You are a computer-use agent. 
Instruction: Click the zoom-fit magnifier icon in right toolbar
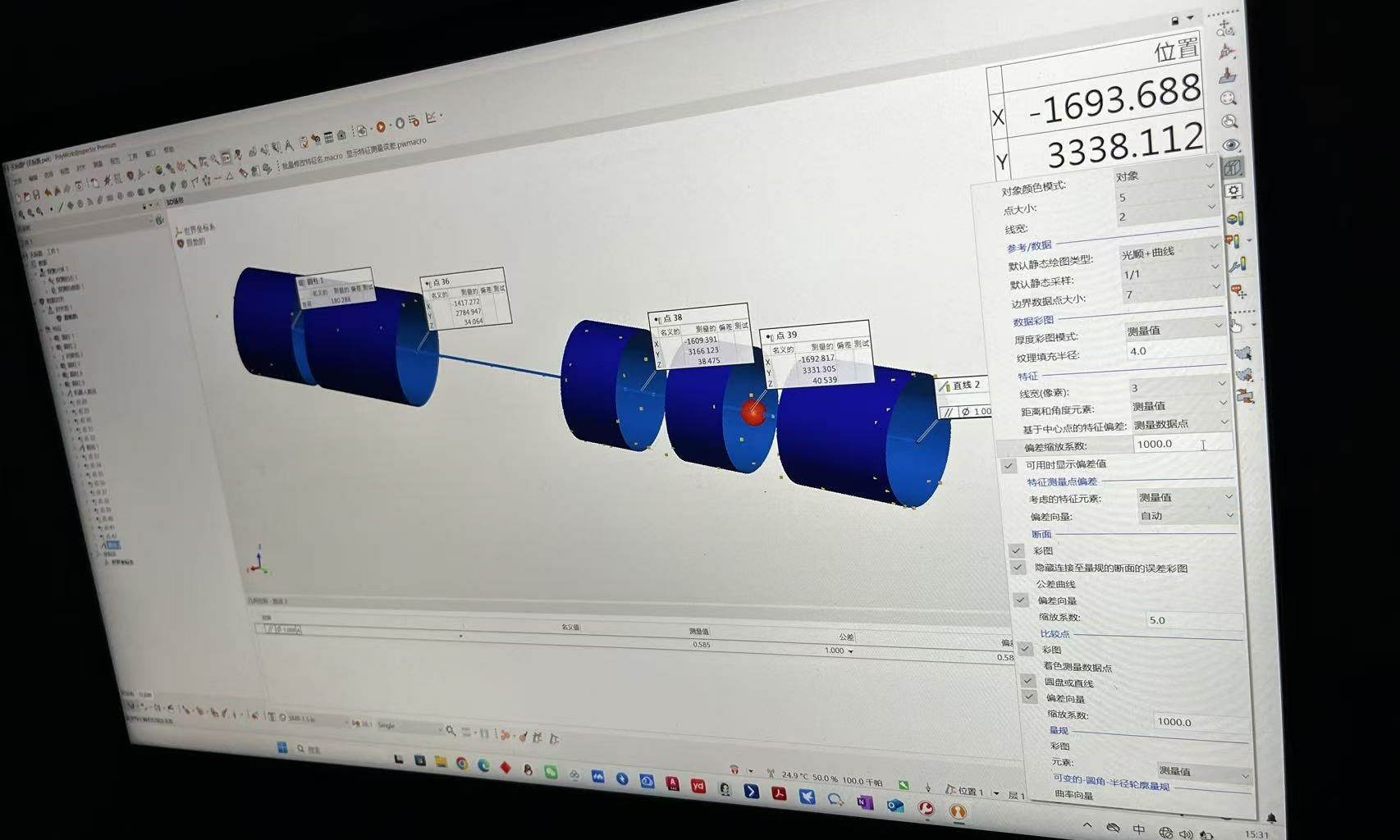click(x=1228, y=98)
